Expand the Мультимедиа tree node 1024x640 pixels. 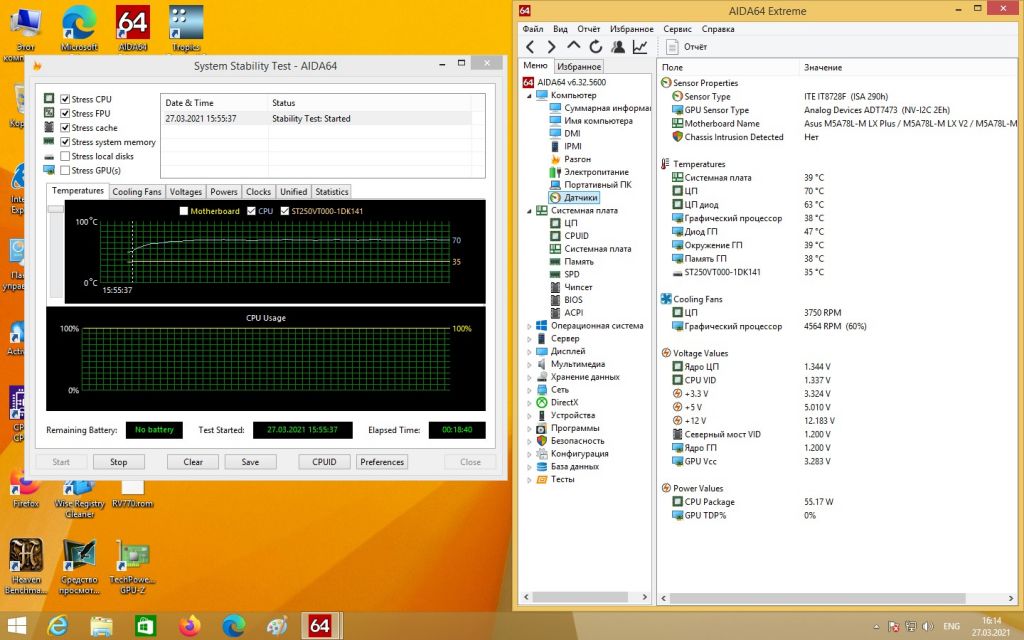[529, 364]
